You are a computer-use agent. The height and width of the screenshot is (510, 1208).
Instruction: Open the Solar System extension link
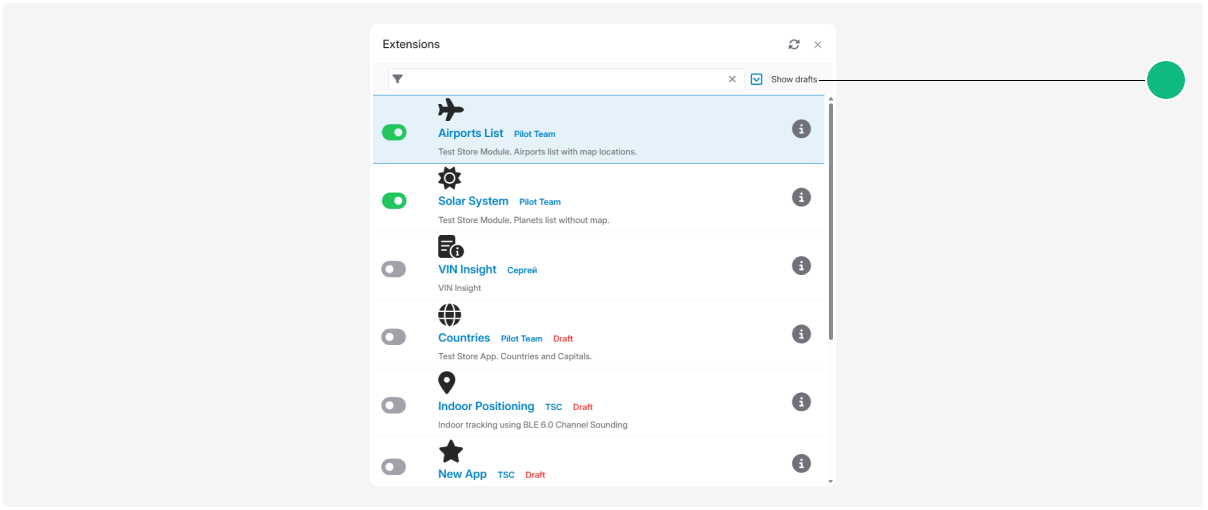tap(473, 201)
